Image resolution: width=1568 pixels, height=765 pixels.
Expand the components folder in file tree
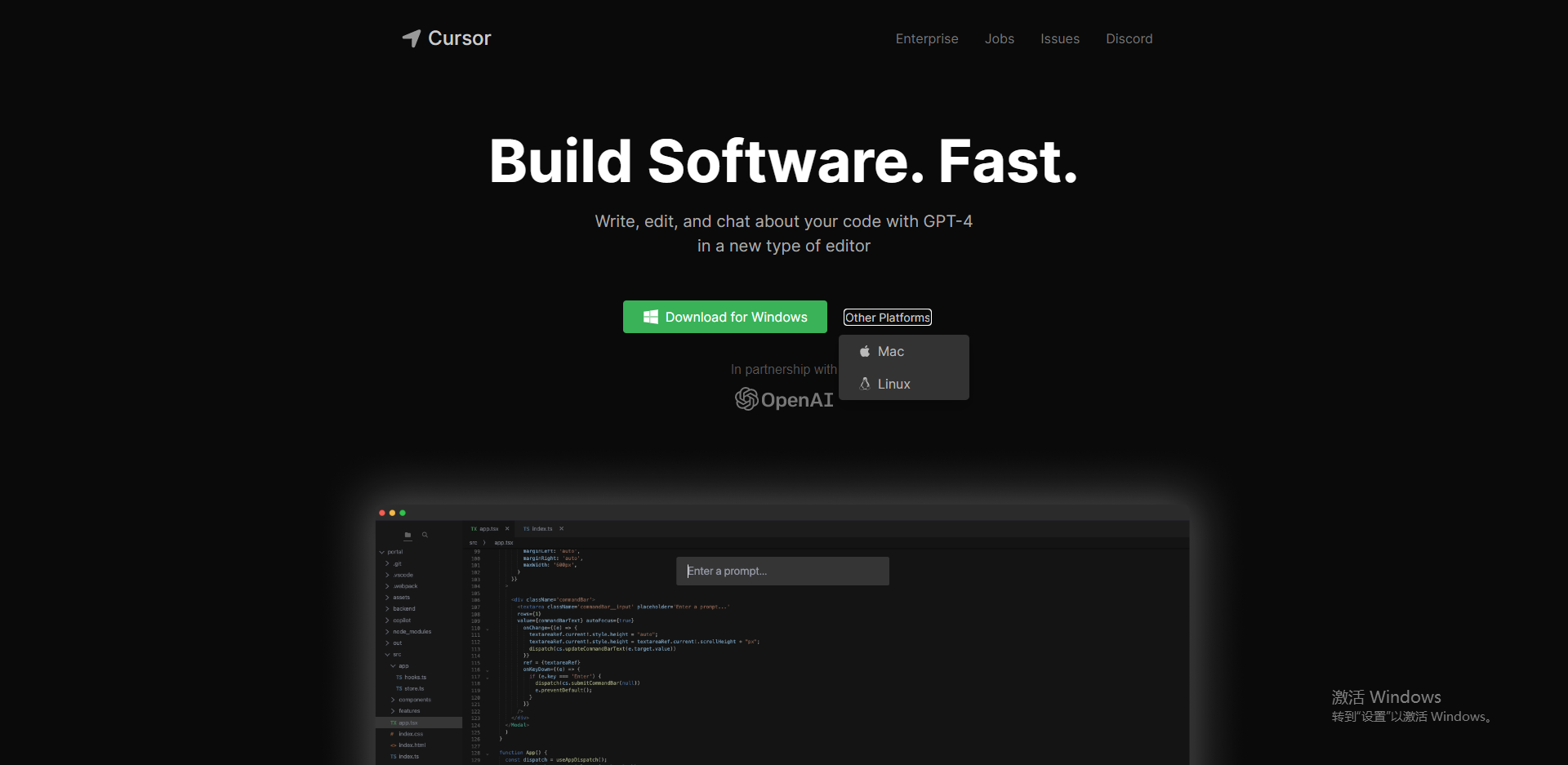click(x=413, y=700)
